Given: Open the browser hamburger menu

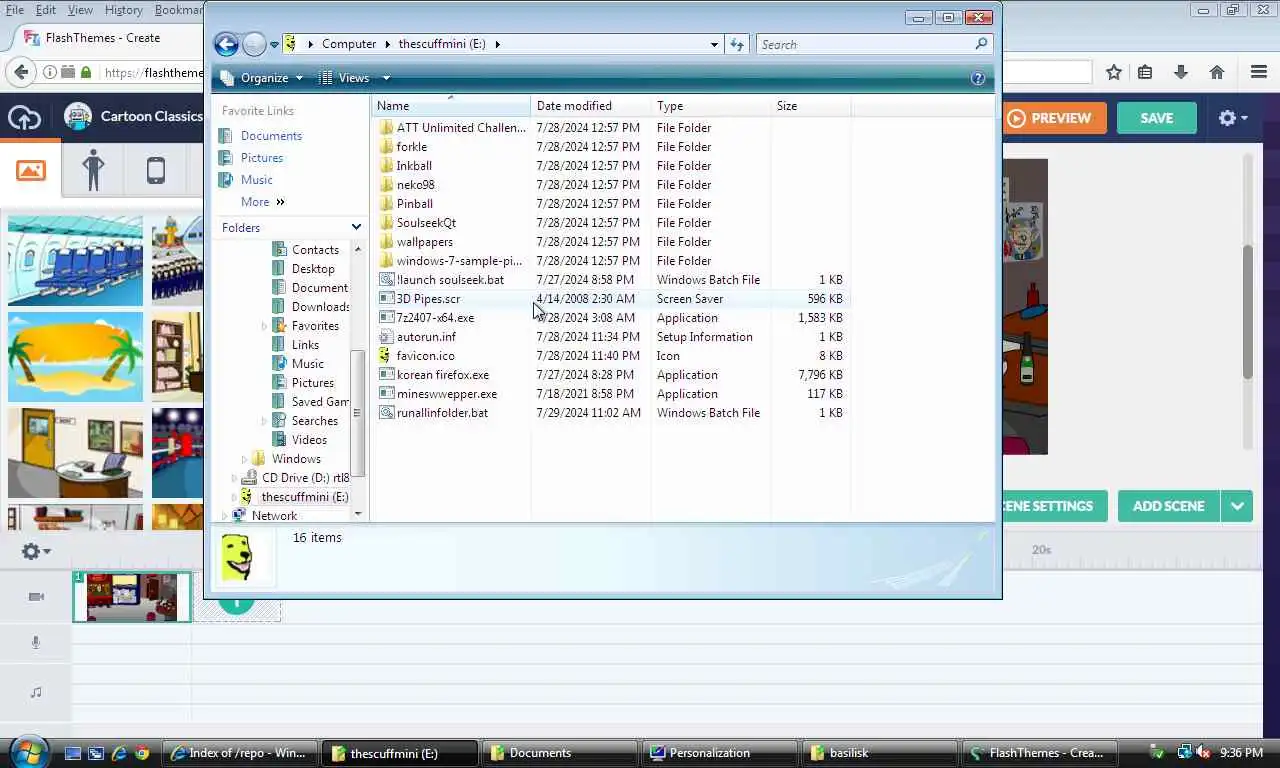Looking at the screenshot, I should [x=1259, y=72].
